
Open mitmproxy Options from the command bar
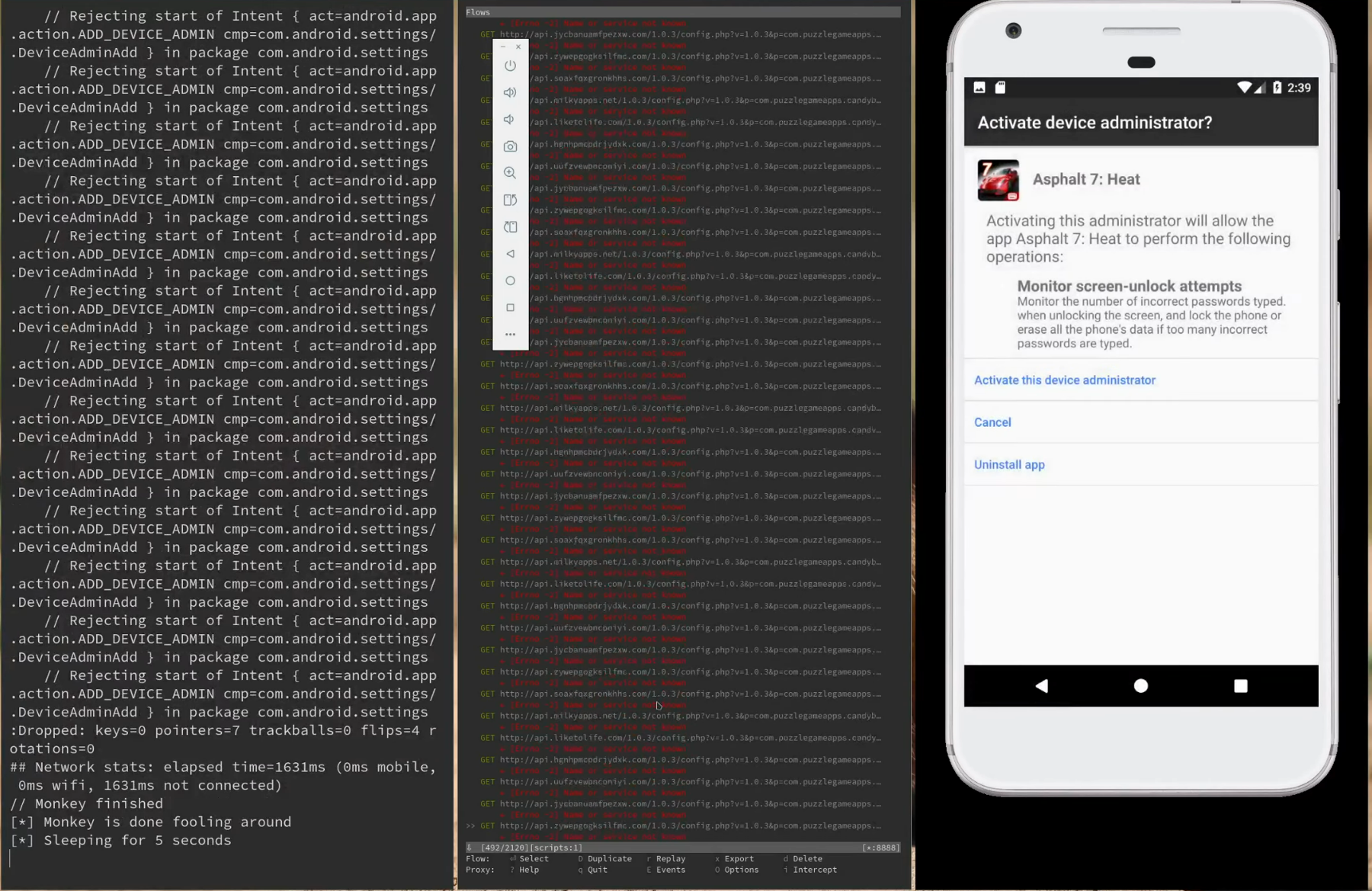(740, 869)
